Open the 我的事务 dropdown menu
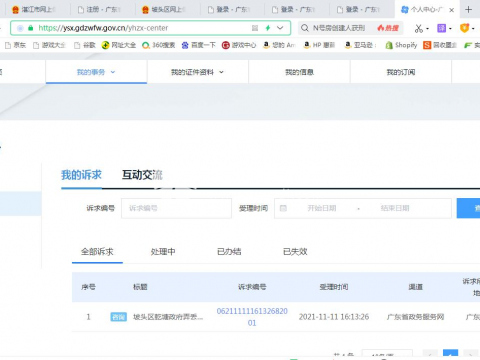 coord(96,72)
